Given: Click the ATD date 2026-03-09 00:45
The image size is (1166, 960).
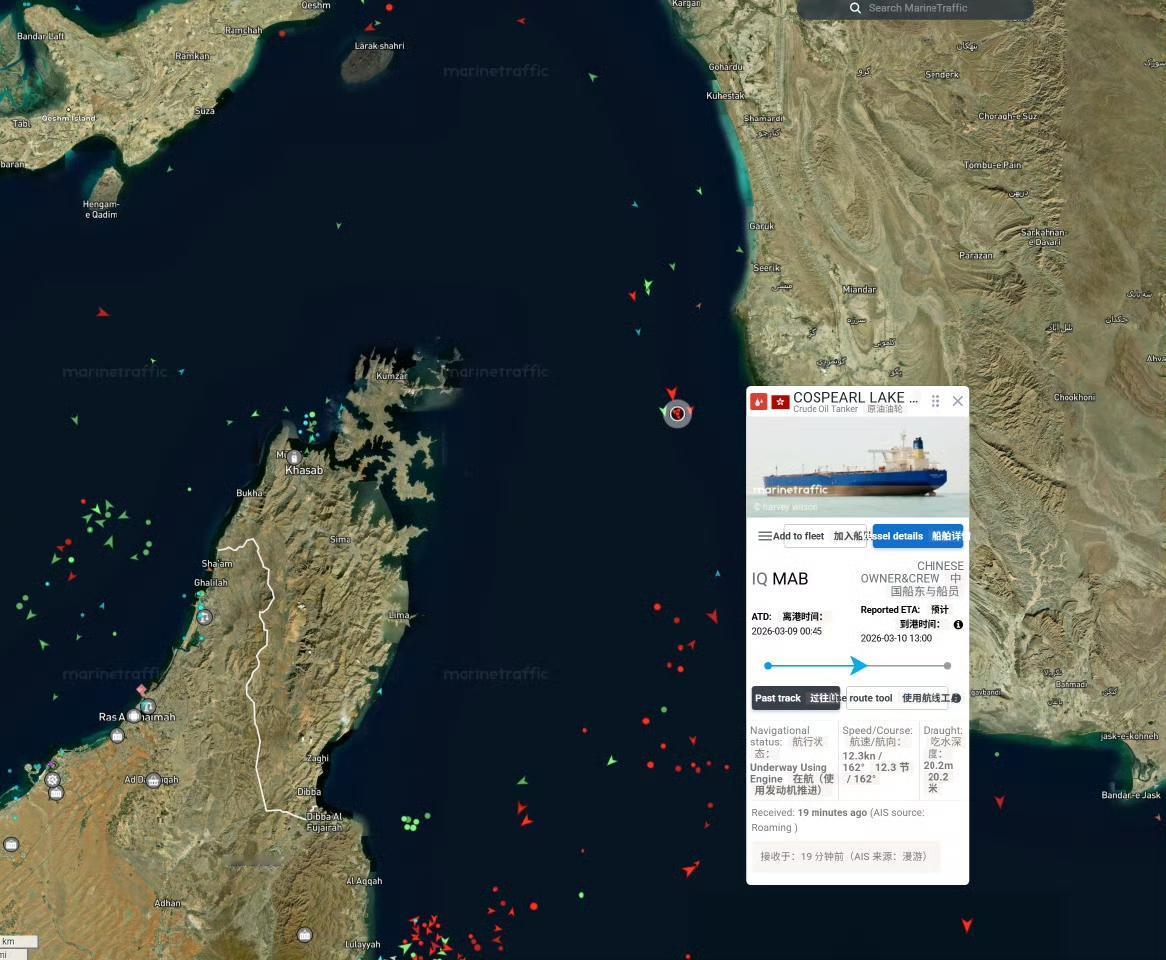Looking at the screenshot, I should tap(786, 631).
